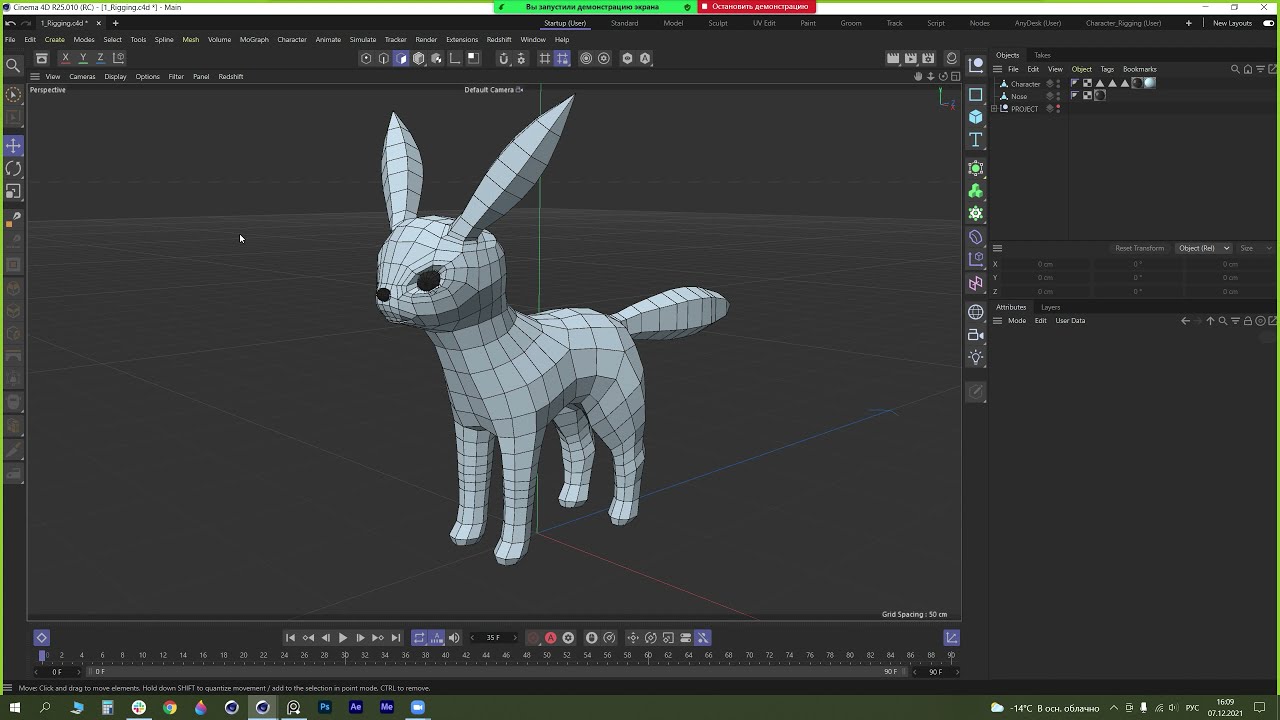The height and width of the screenshot is (720, 1280).
Task: Toggle Y axis lock
Action: [83, 58]
